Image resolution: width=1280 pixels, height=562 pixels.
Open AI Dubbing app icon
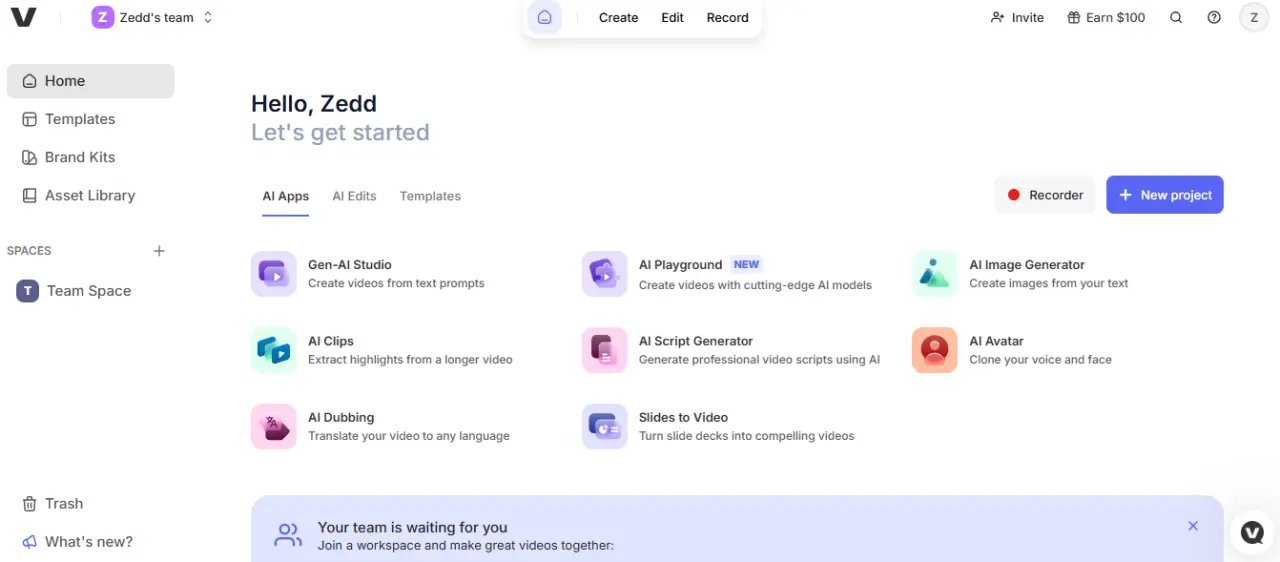274,427
